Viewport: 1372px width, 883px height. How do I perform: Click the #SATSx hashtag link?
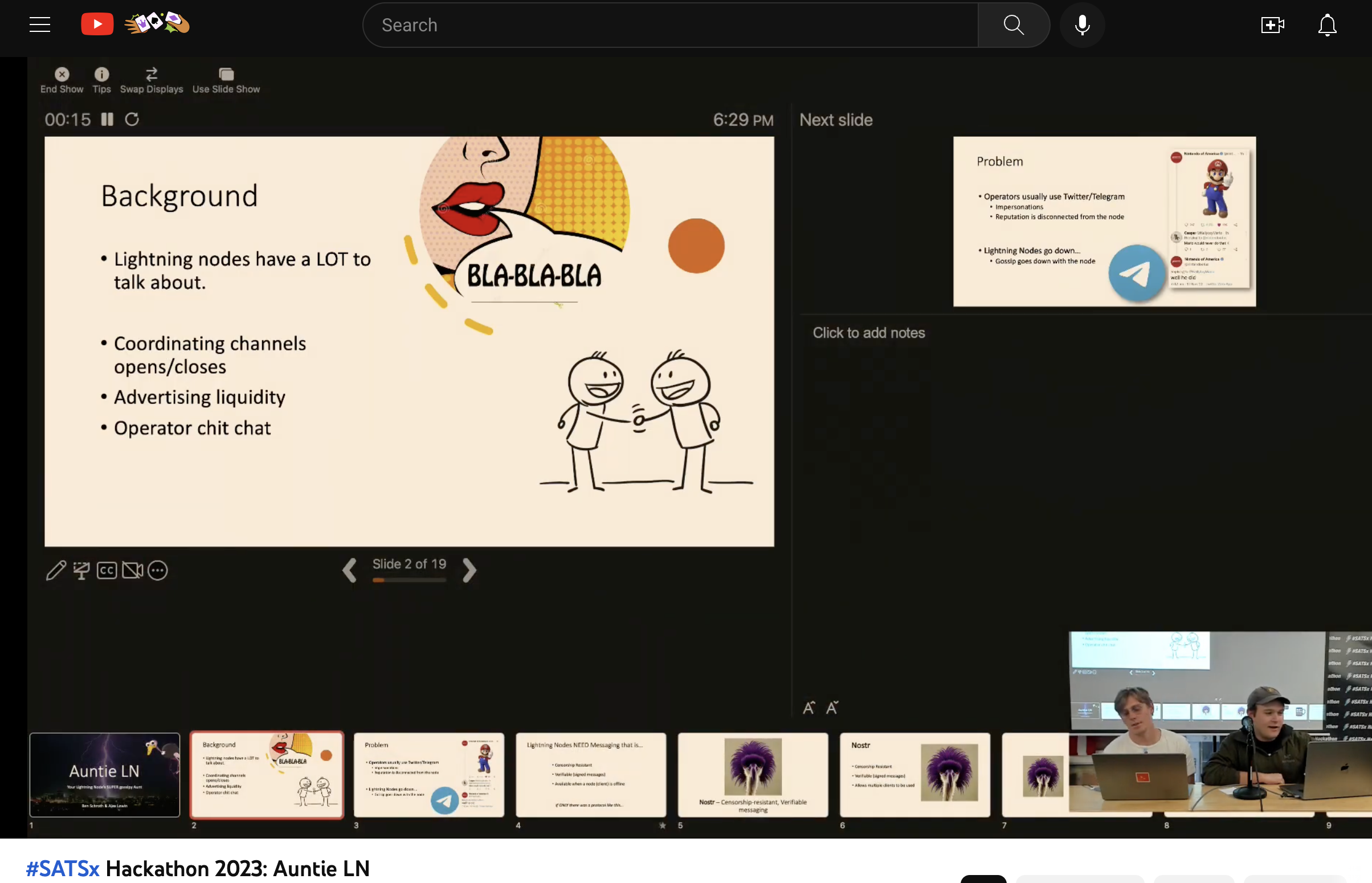pyautogui.click(x=63, y=869)
